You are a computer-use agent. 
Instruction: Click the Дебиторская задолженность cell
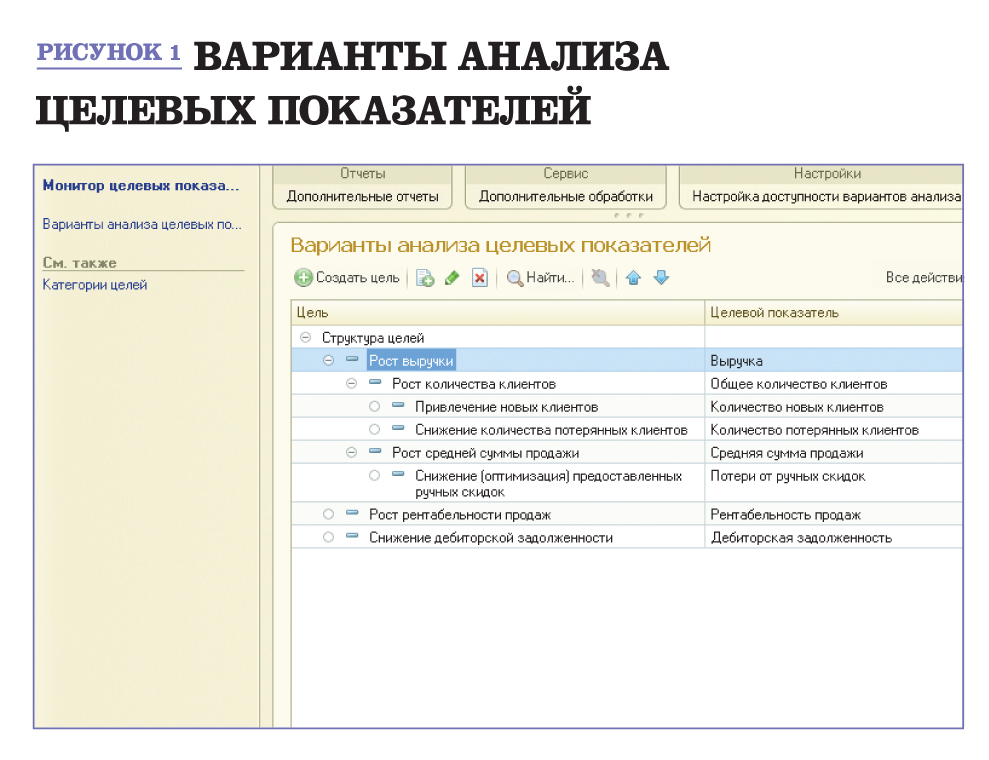point(833,538)
